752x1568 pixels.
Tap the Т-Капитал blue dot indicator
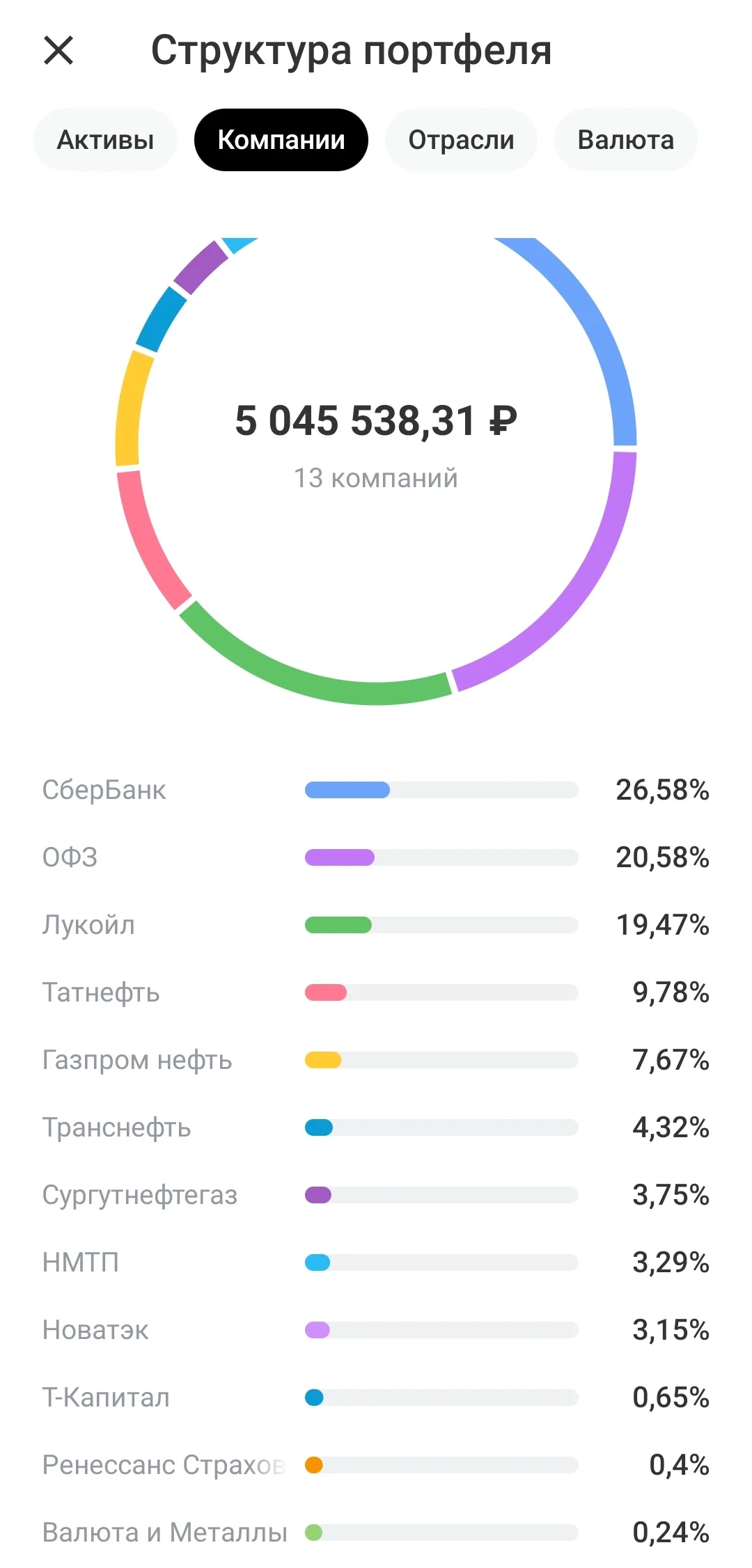click(x=314, y=1397)
